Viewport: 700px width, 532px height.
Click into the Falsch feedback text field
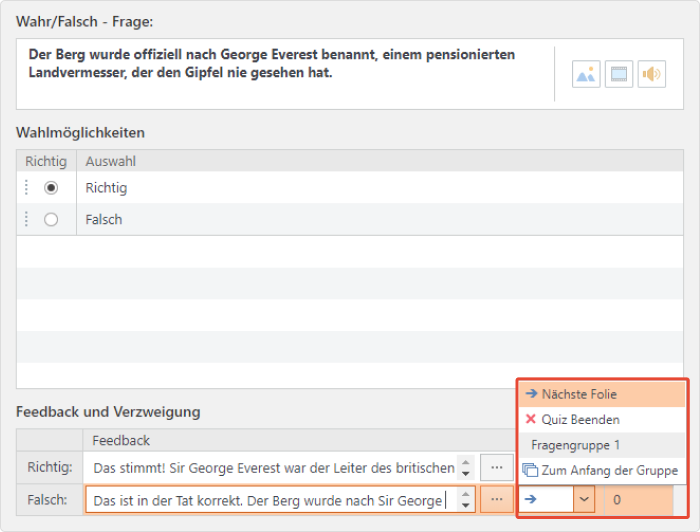[272, 500]
